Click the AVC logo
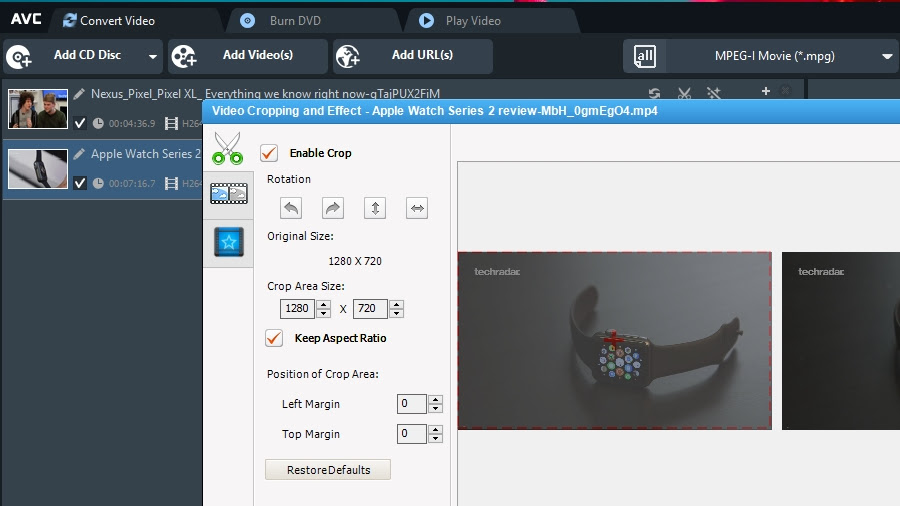 coord(26,19)
